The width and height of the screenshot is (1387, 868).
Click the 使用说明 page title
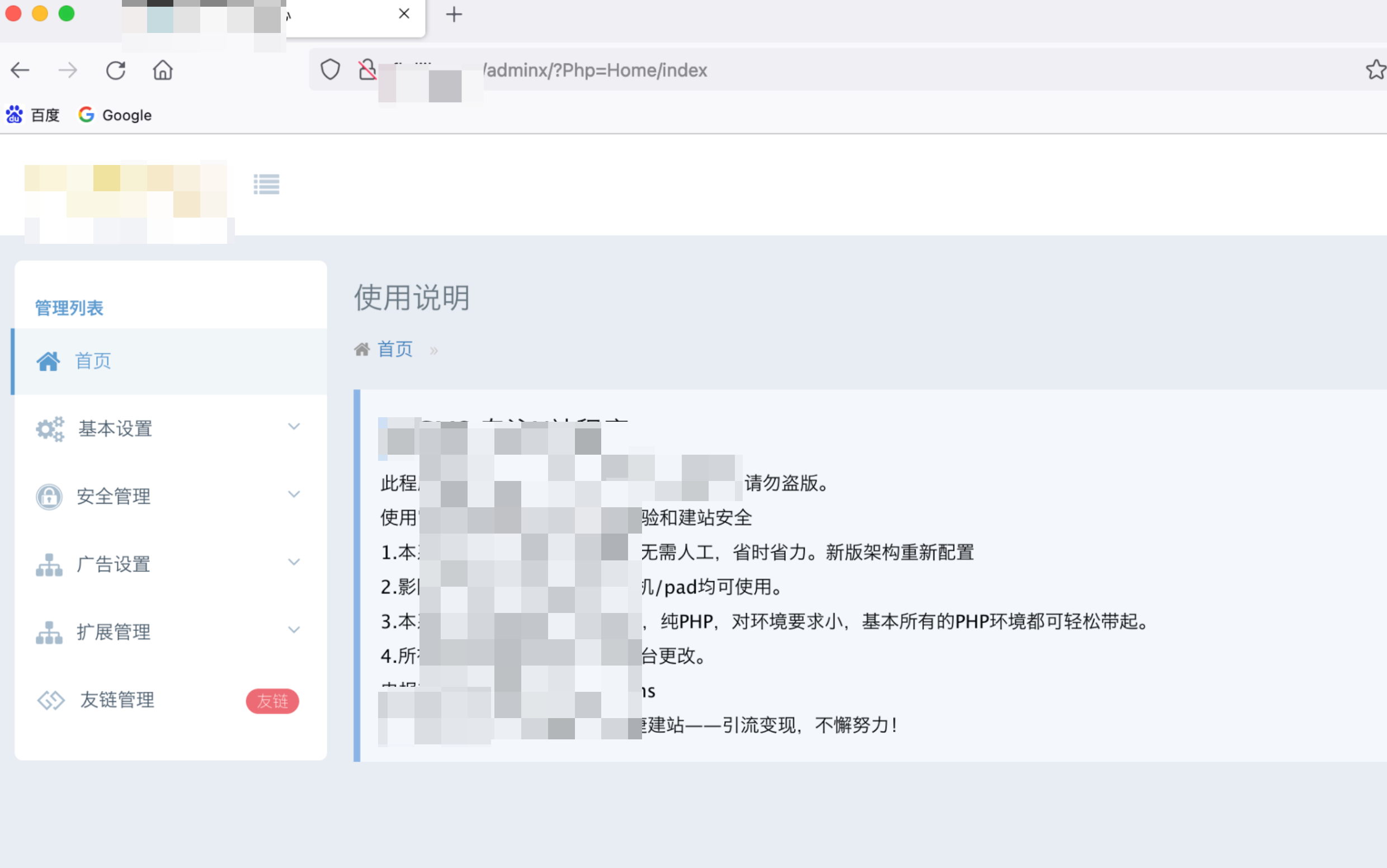[412, 298]
